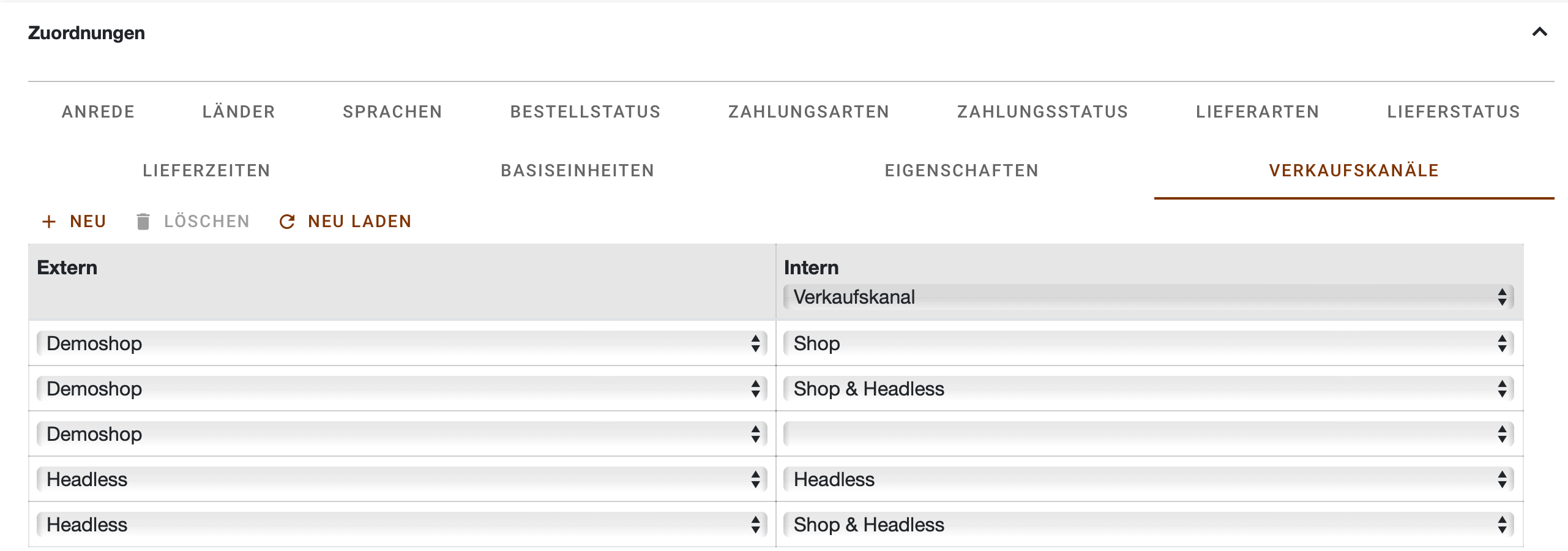Click the NEU button to add mapping
This screenshot has width=1568, height=551.
click(x=74, y=222)
